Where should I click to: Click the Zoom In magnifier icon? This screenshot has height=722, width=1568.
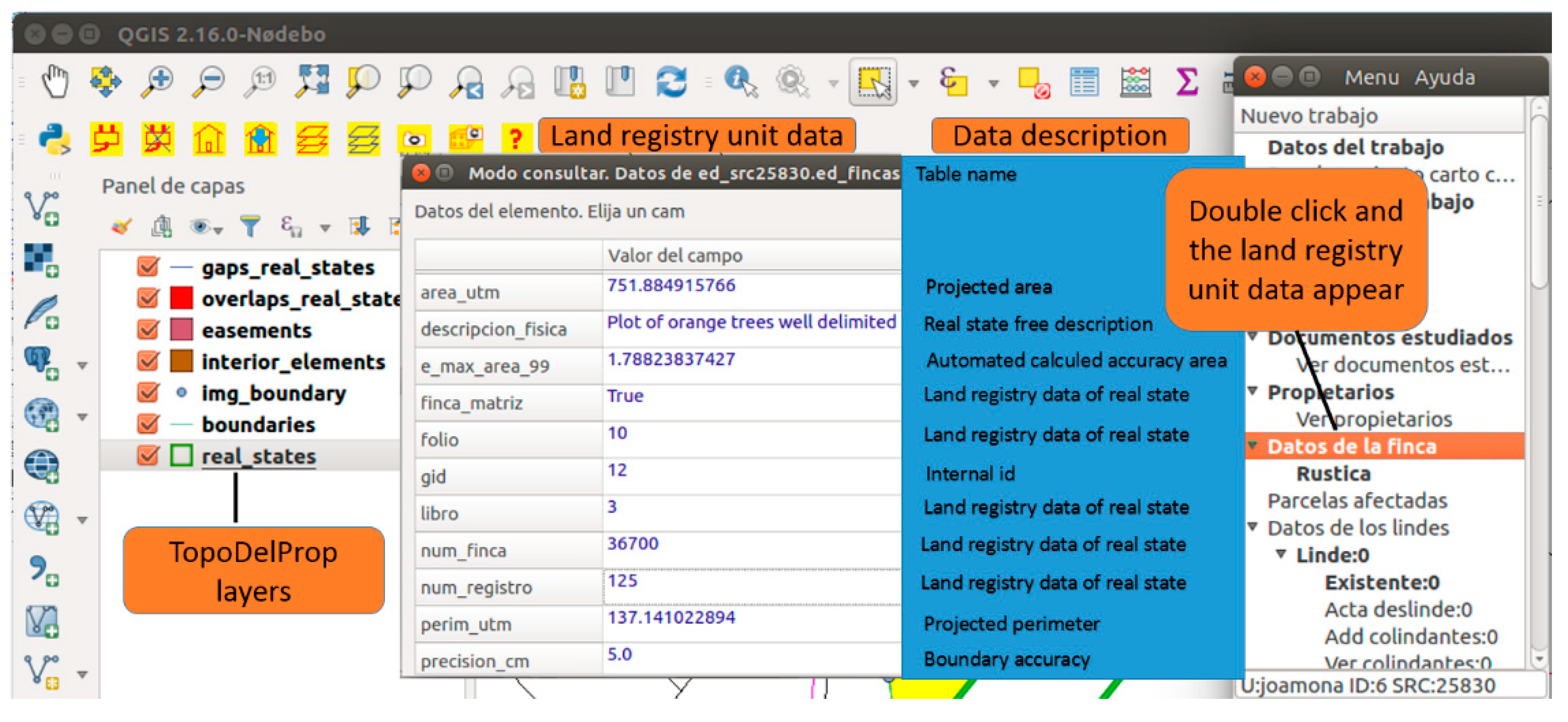tap(157, 81)
